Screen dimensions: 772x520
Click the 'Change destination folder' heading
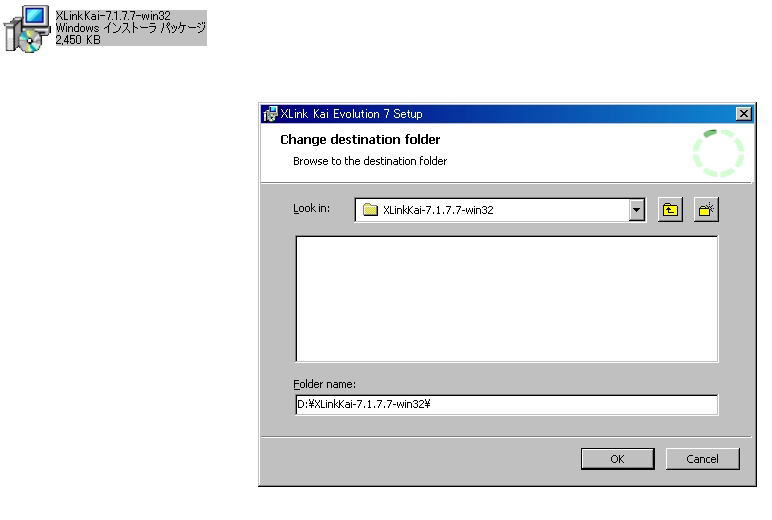point(360,139)
